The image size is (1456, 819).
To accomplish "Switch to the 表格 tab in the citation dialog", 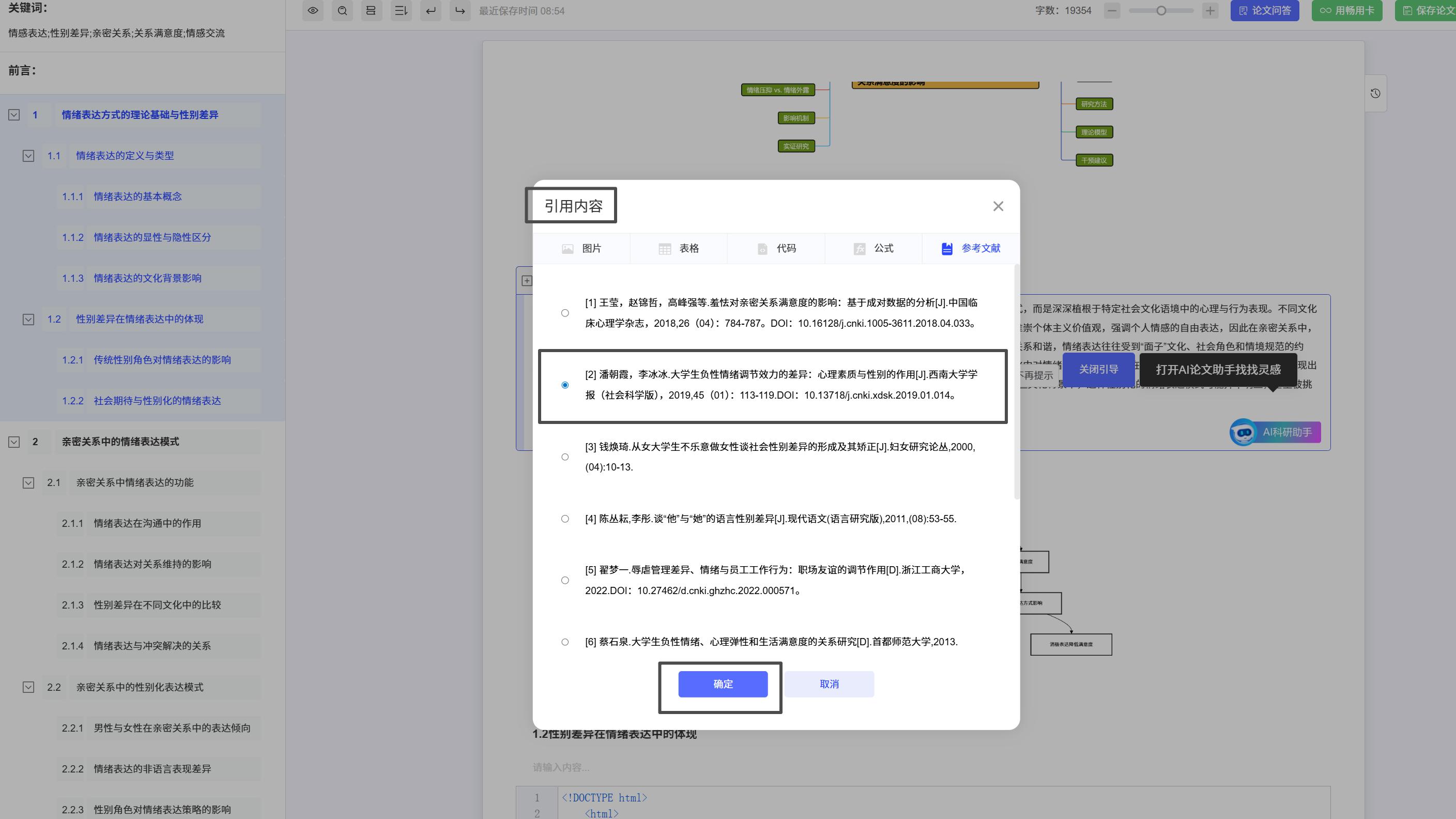I will coord(678,248).
